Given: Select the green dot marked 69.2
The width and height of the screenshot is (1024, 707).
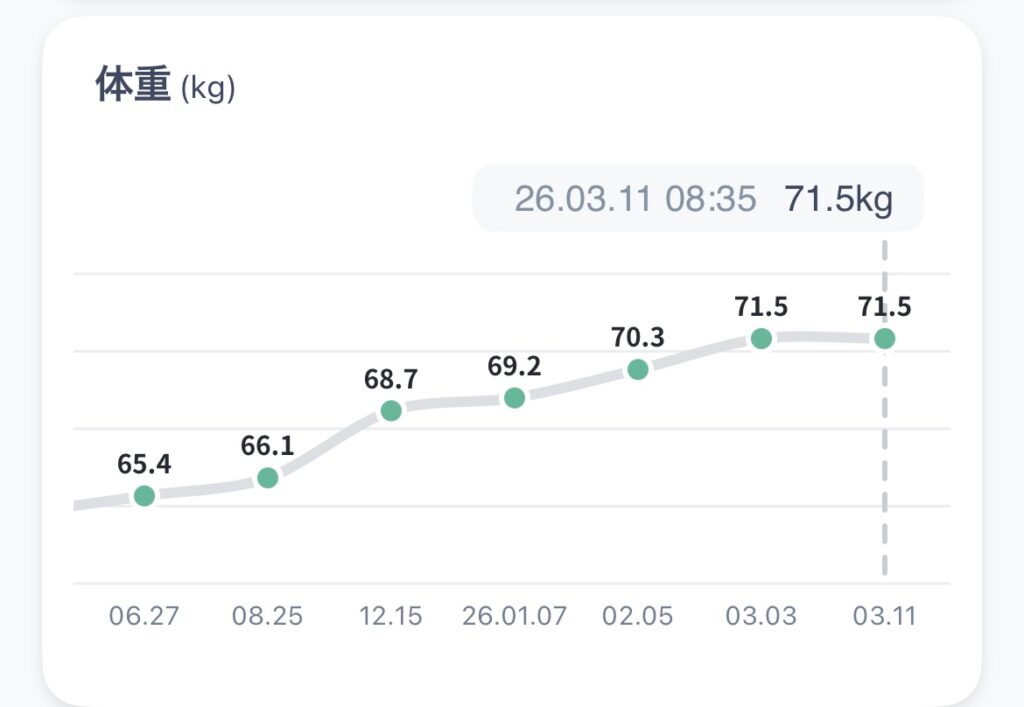Looking at the screenshot, I should [x=514, y=398].
